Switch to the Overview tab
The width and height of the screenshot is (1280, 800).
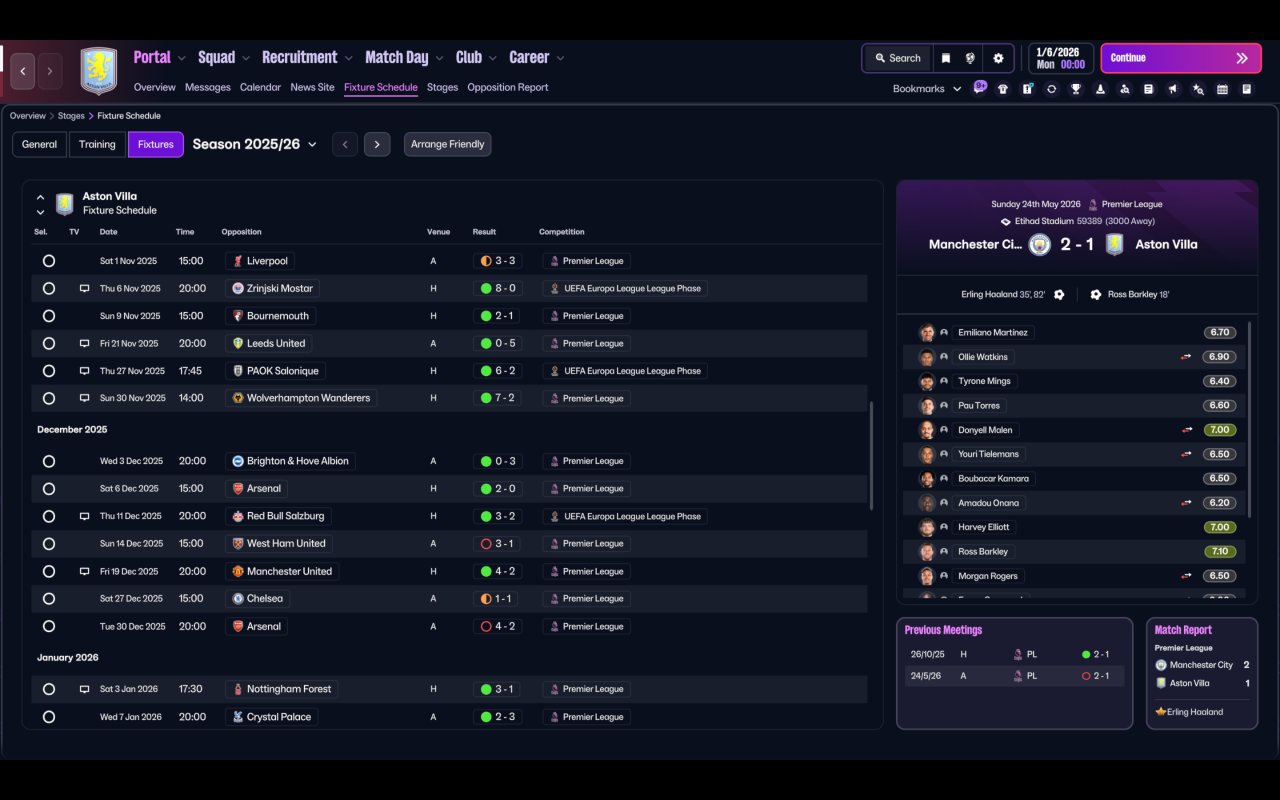[x=155, y=87]
